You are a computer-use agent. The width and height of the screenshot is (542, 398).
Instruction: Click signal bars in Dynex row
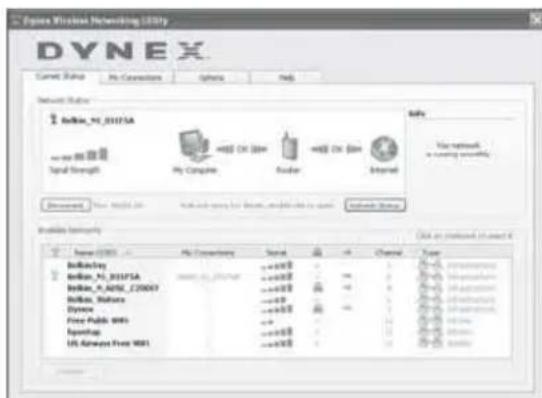pos(277,309)
